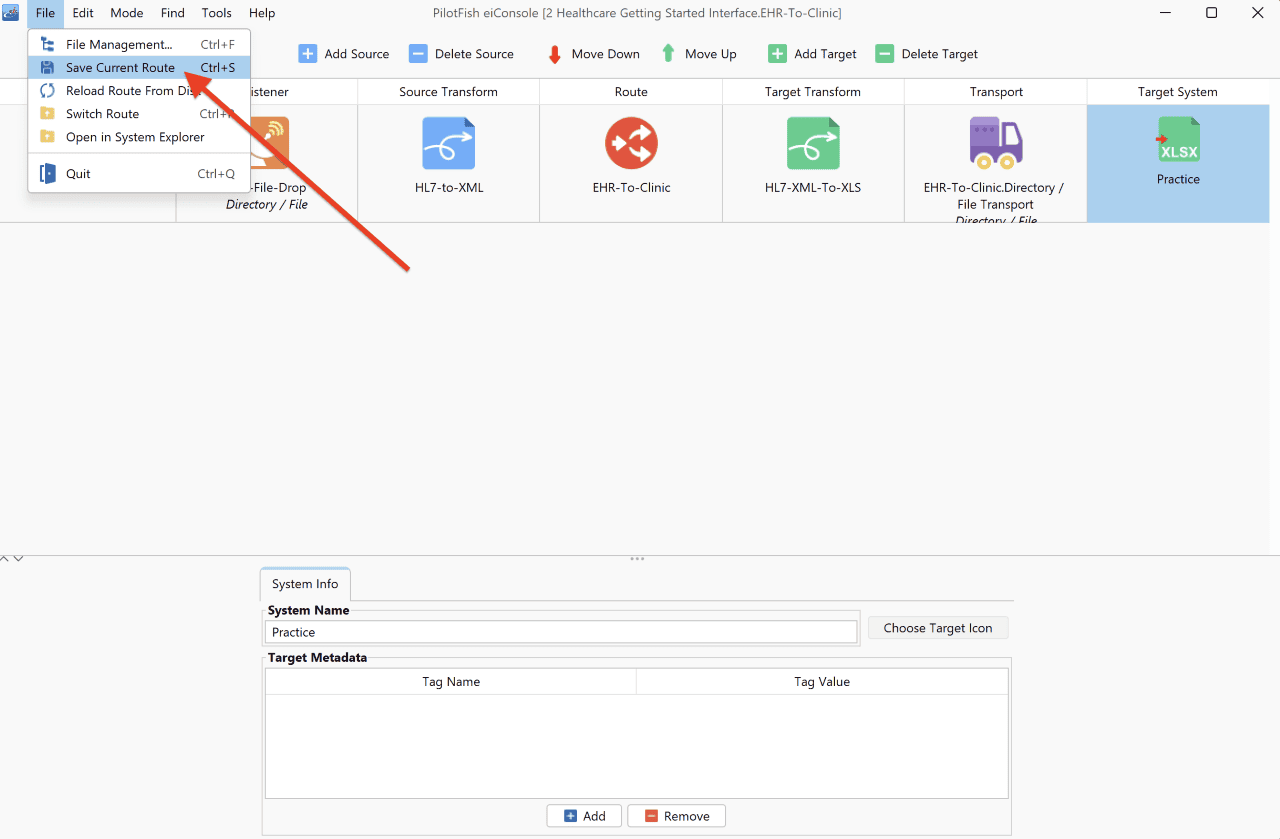Viewport: 1280px width, 839px height.
Task: Click the green Move Up arrow icon
Action: 668,54
